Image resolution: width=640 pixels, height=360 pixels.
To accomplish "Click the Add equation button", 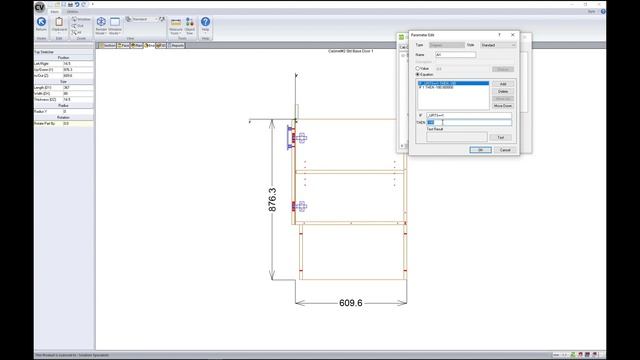I will [x=503, y=84].
